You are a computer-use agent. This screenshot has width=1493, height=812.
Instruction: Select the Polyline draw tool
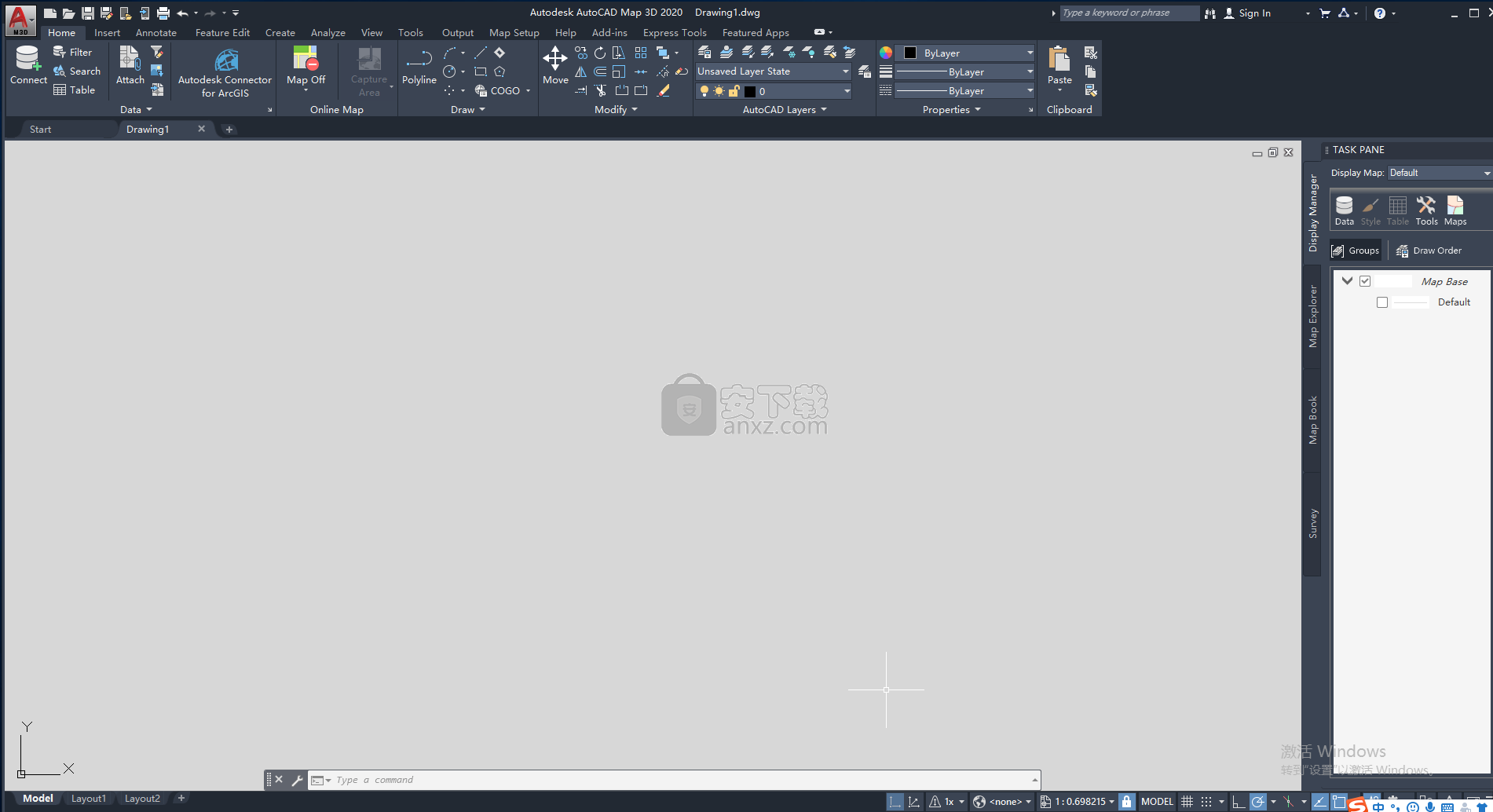(419, 65)
